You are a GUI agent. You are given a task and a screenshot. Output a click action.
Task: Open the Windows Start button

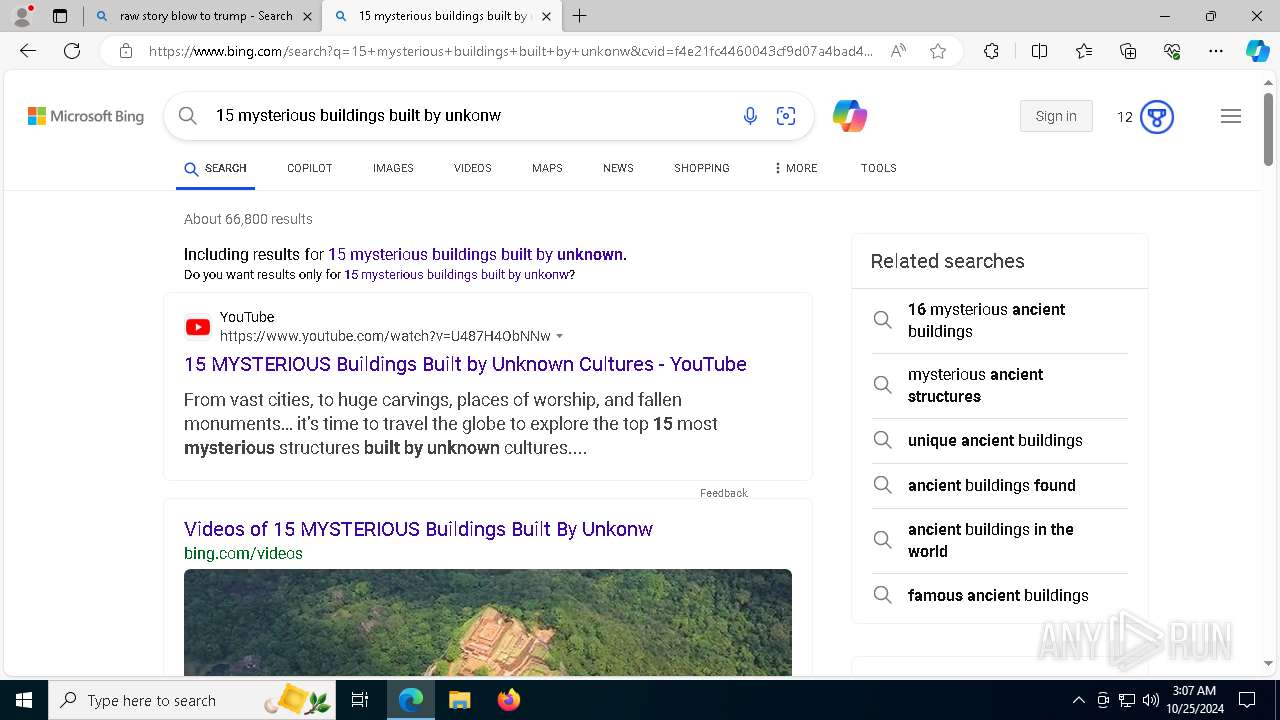click(x=24, y=700)
